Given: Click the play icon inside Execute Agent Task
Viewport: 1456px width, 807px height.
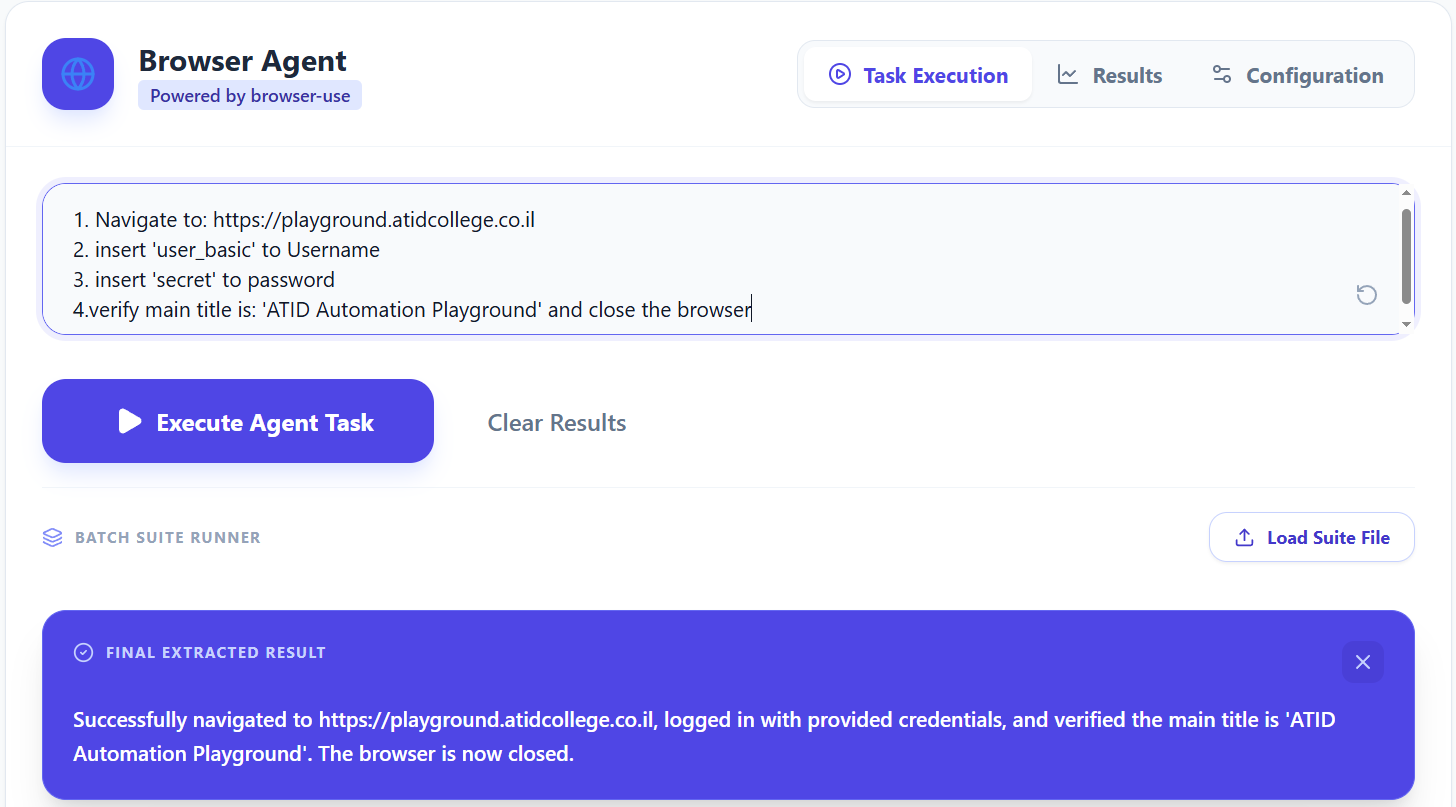Looking at the screenshot, I should pos(129,421).
